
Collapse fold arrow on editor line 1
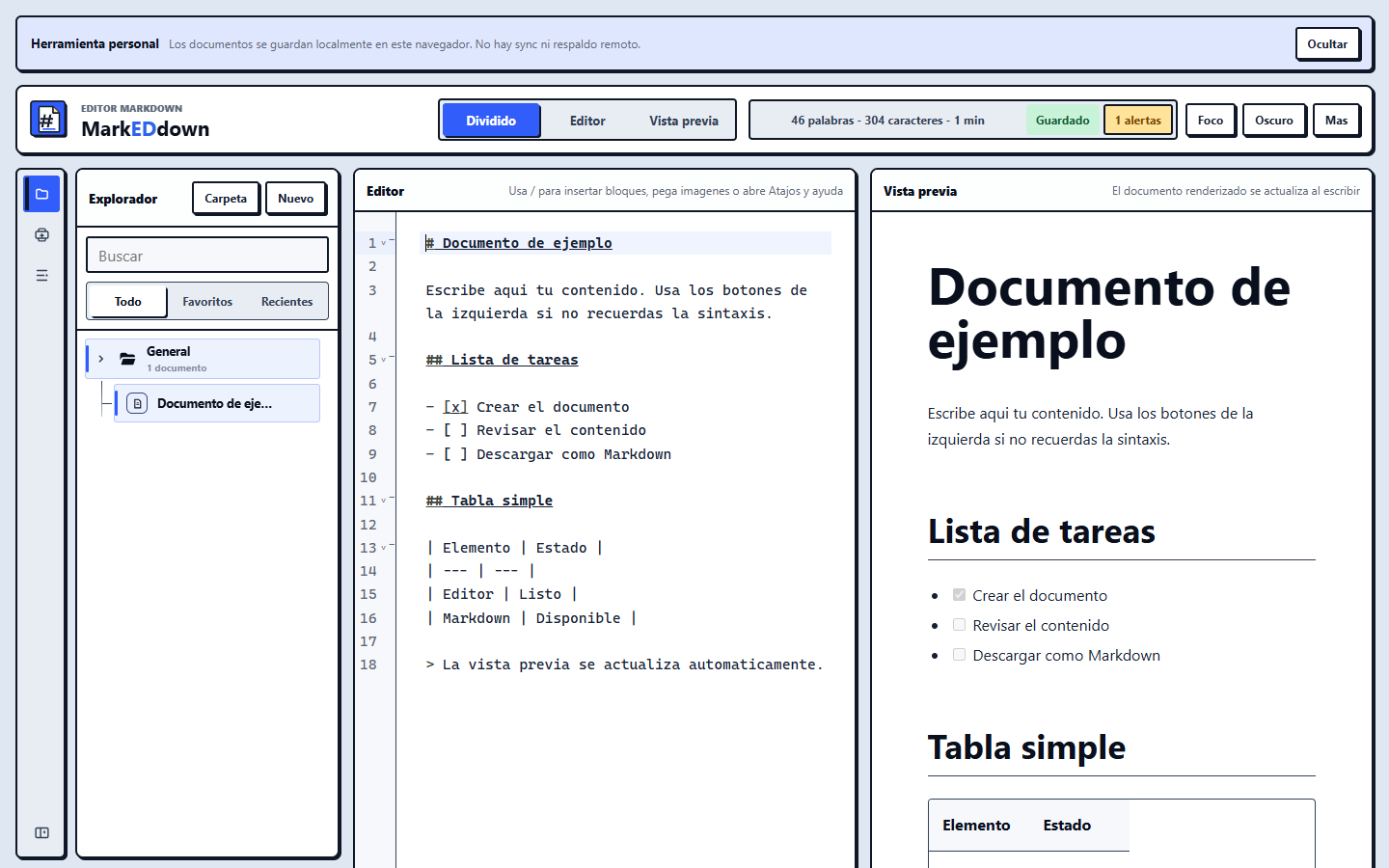(384, 243)
